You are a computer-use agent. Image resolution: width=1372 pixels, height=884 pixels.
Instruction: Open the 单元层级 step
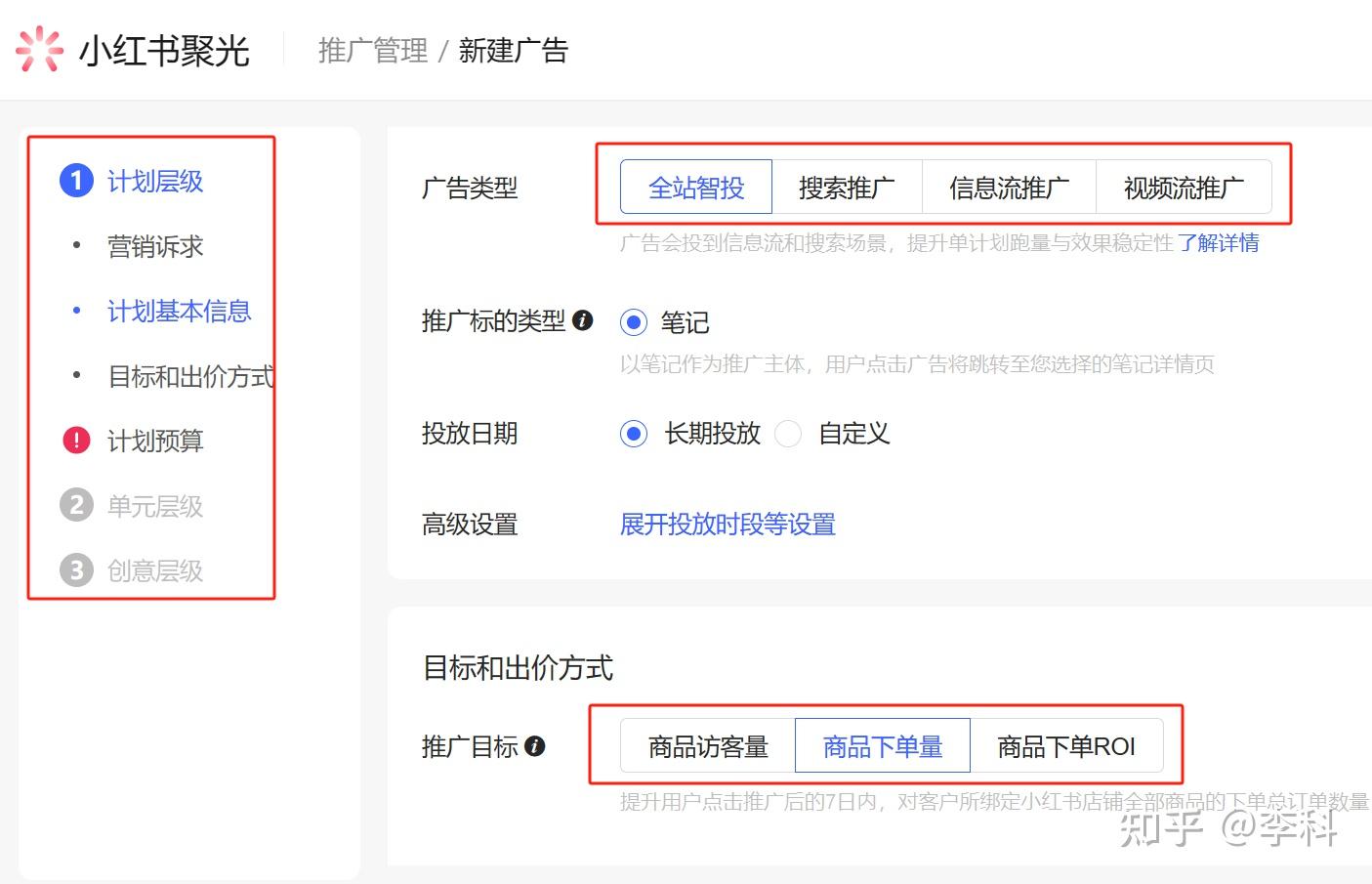coord(155,506)
